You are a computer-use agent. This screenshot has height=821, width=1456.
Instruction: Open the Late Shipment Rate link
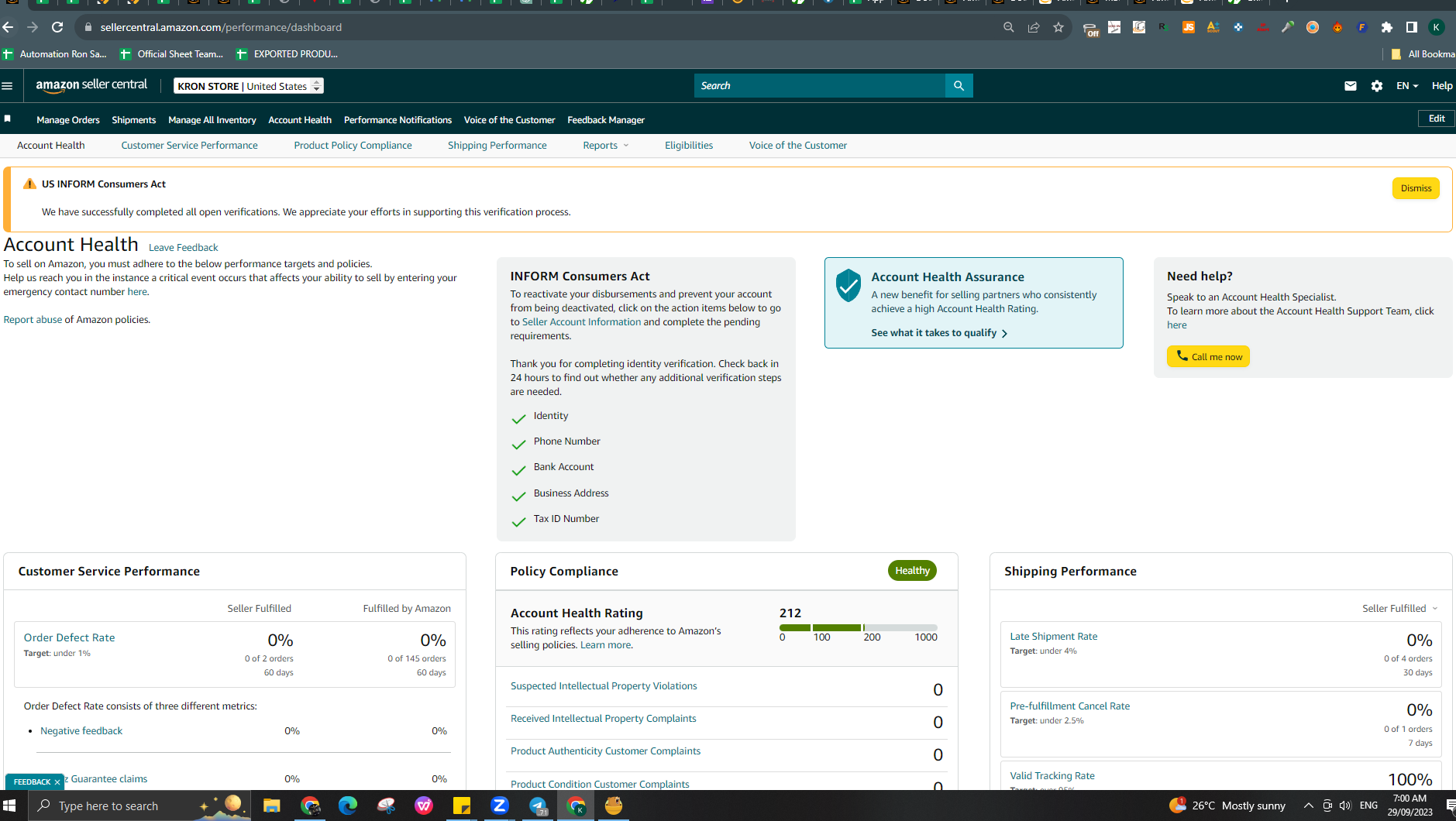click(1054, 637)
